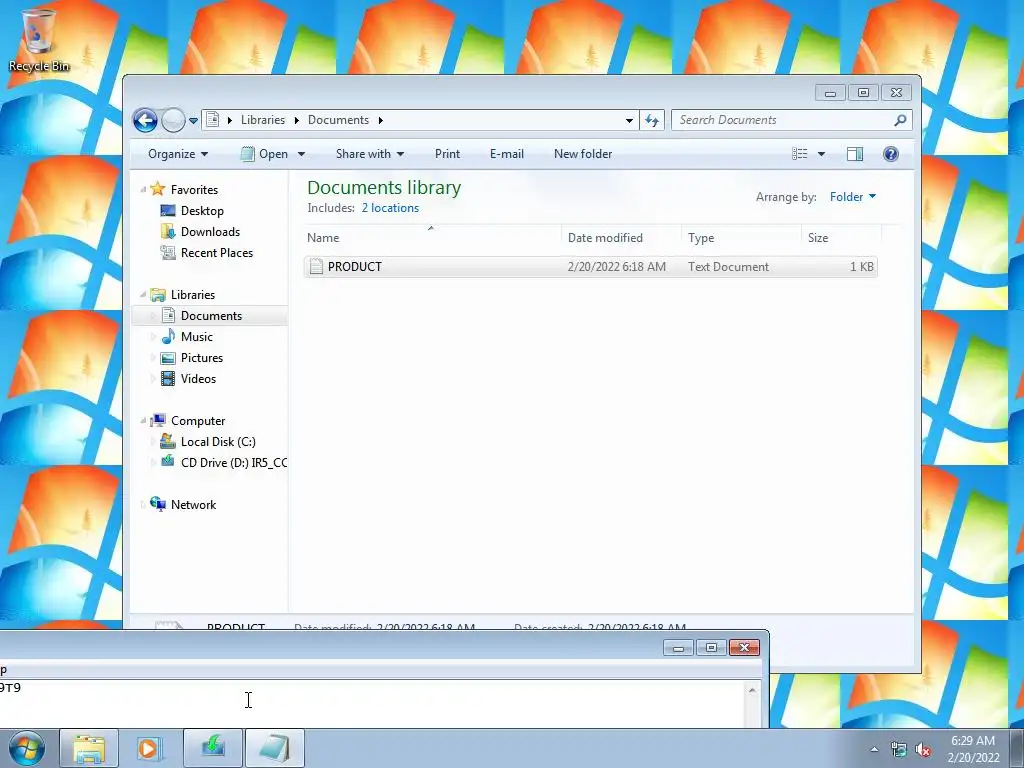The width and height of the screenshot is (1024, 768).
Task: Click third taskbar app with green arrow
Action: pos(213,748)
